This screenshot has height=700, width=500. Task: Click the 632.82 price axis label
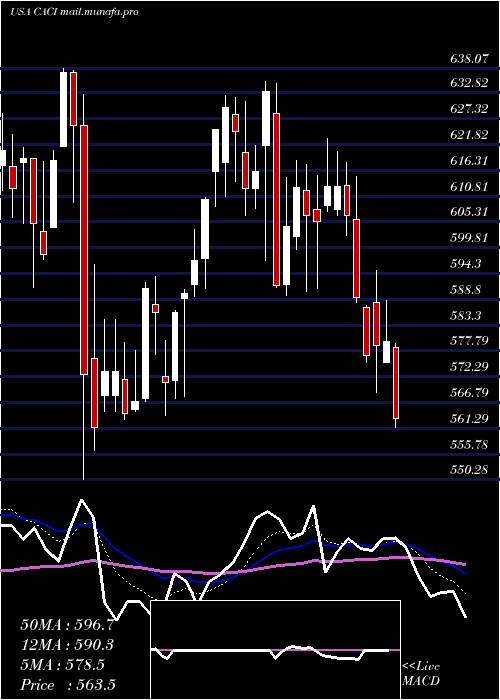point(468,83)
